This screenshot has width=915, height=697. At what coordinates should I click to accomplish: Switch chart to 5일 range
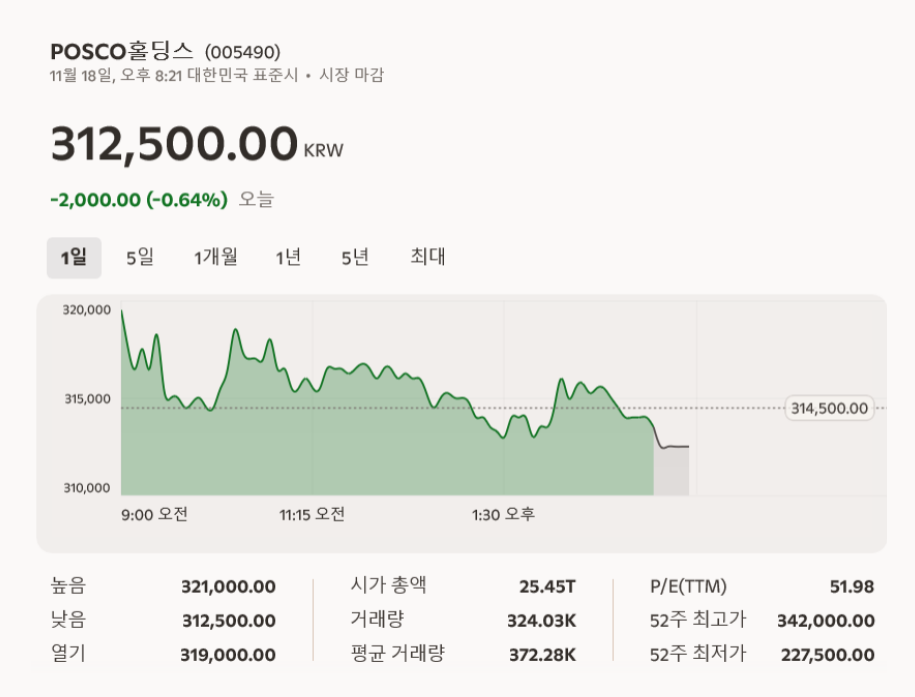[x=140, y=257]
